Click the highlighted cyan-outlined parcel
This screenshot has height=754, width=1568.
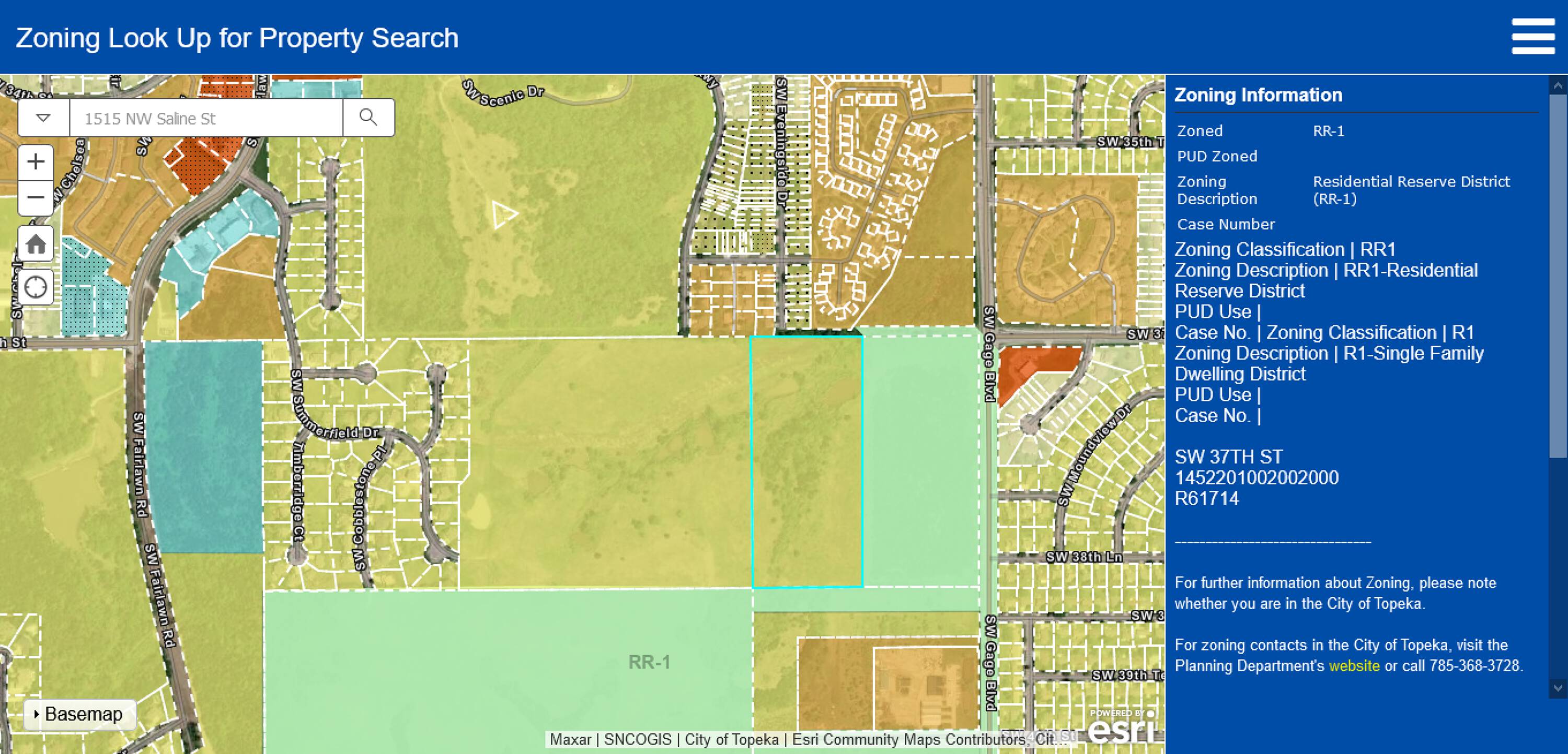tap(806, 462)
